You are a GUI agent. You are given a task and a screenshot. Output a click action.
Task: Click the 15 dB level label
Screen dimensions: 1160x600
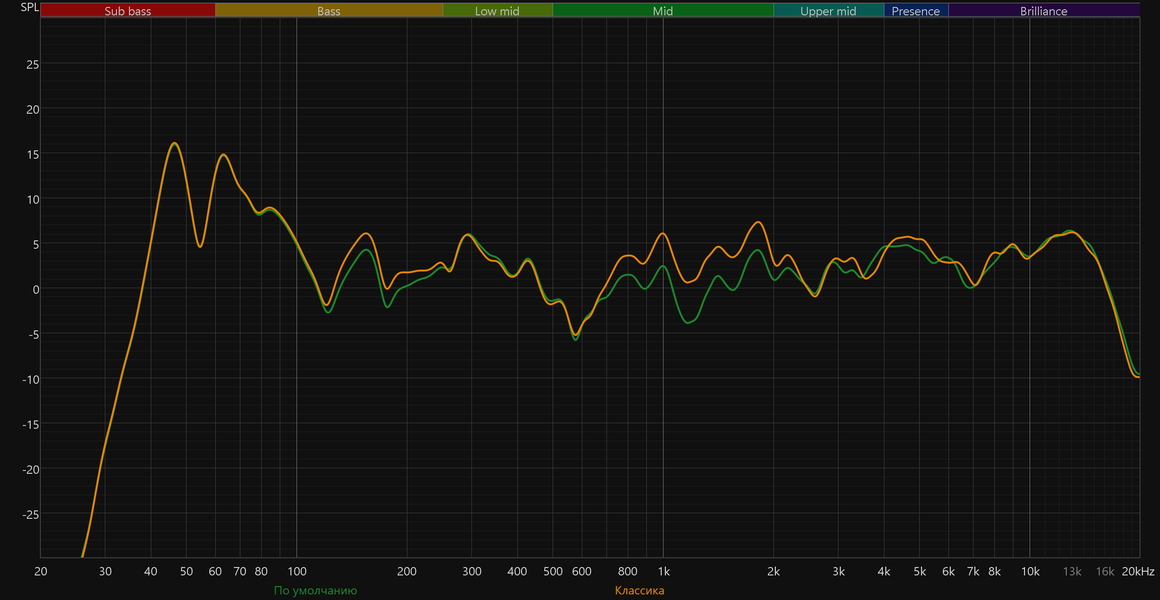[x=33, y=155]
